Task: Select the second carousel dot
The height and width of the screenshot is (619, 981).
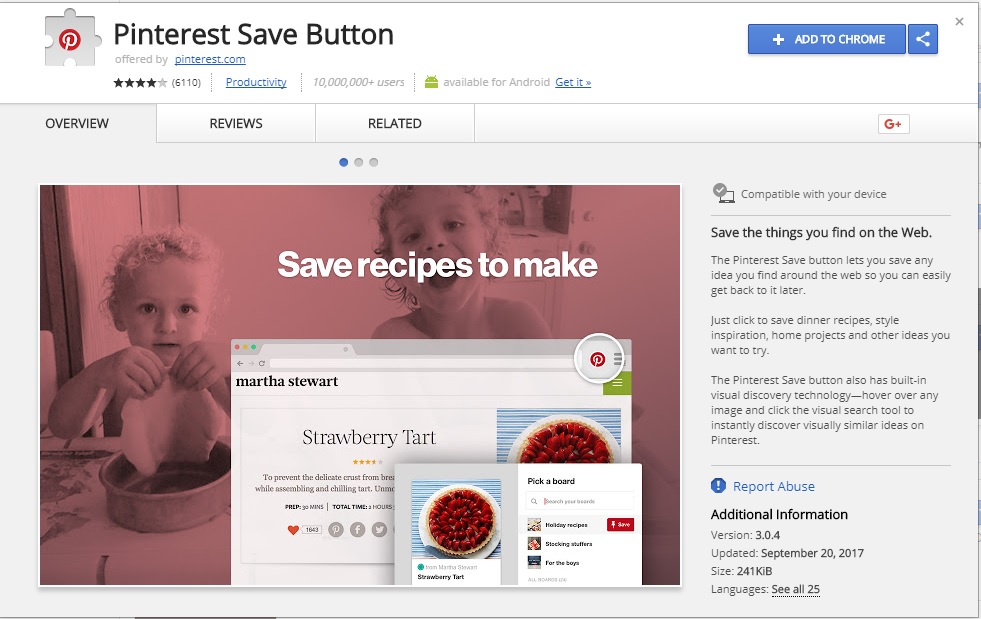Action: [358, 162]
